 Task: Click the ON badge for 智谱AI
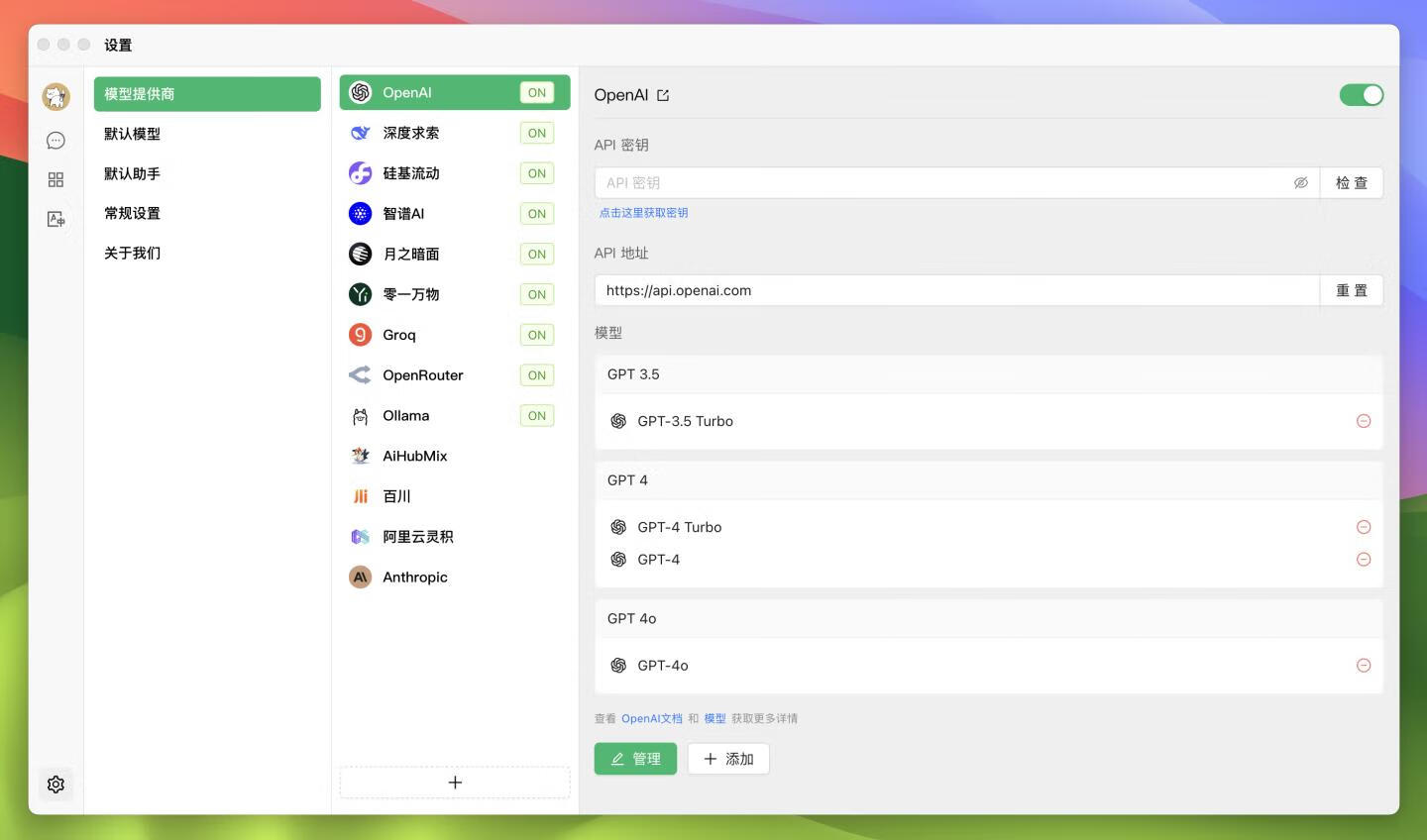point(537,214)
